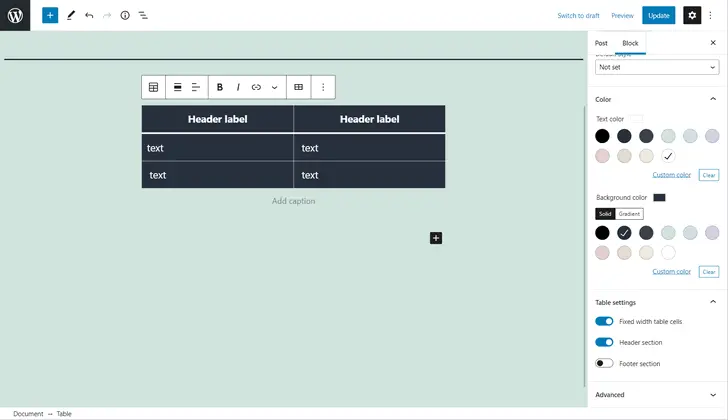728x420 pixels.
Task: Disable the Header section toggle
Action: click(x=604, y=342)
